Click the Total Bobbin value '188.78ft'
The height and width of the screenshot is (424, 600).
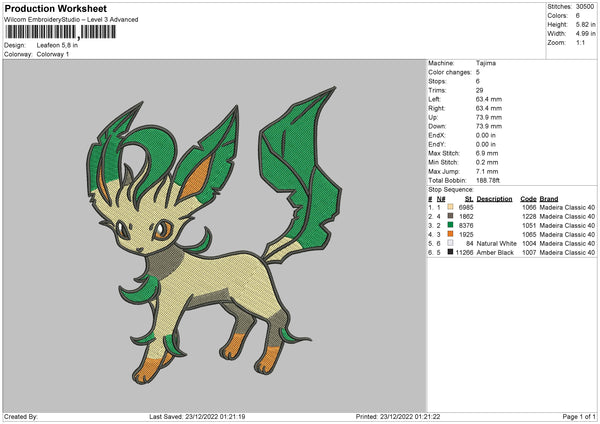(x=488, y=180)
